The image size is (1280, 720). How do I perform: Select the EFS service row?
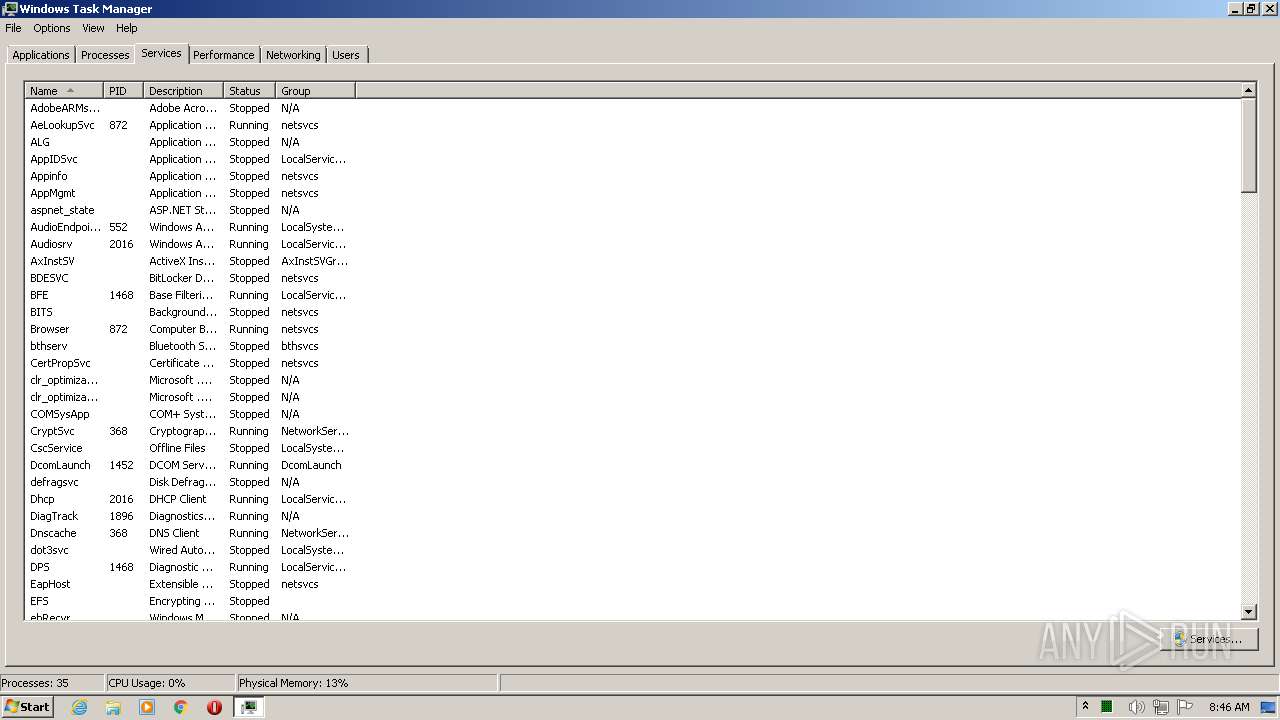[x=190, y=601]
